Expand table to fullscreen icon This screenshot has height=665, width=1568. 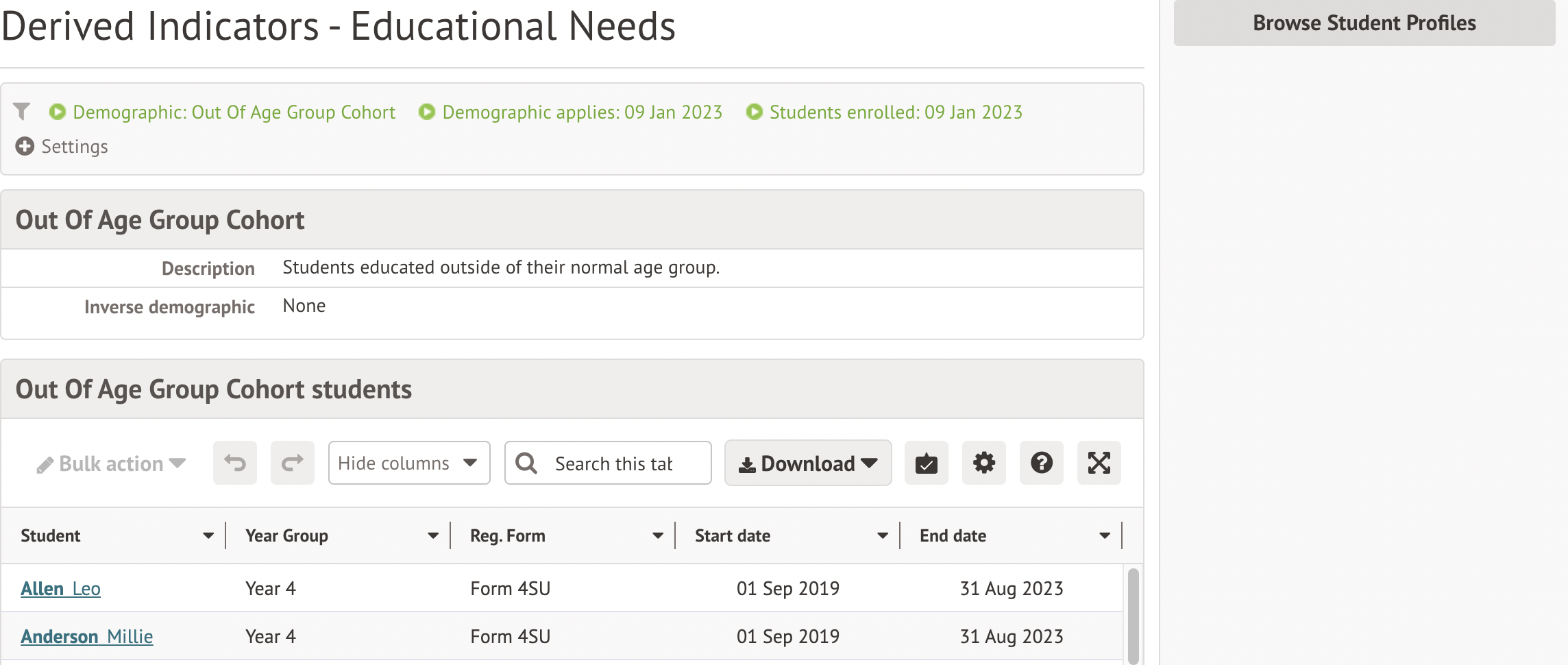click(x=1099, y=463)
